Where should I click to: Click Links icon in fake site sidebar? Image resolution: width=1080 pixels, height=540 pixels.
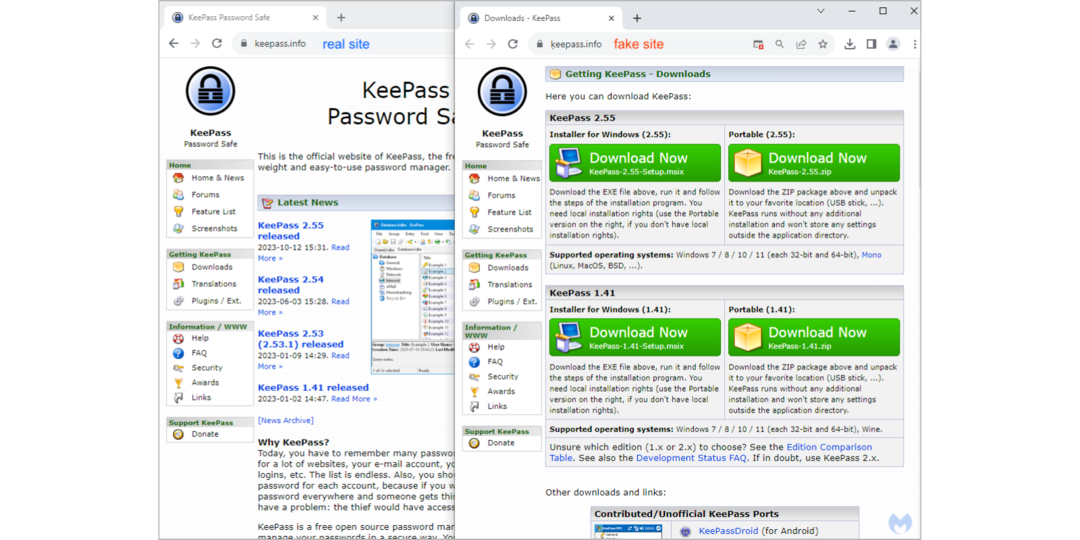[x=474, y=406]
